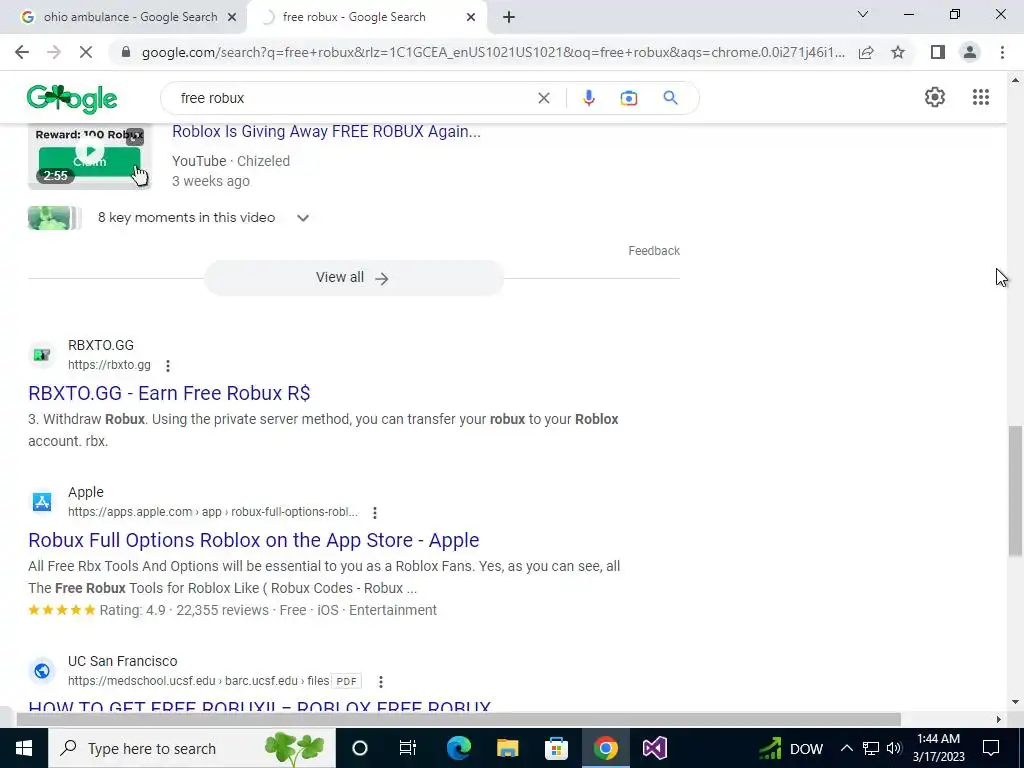Open network icon in system tray
The image size is (1024, 768).
[871, 748]
